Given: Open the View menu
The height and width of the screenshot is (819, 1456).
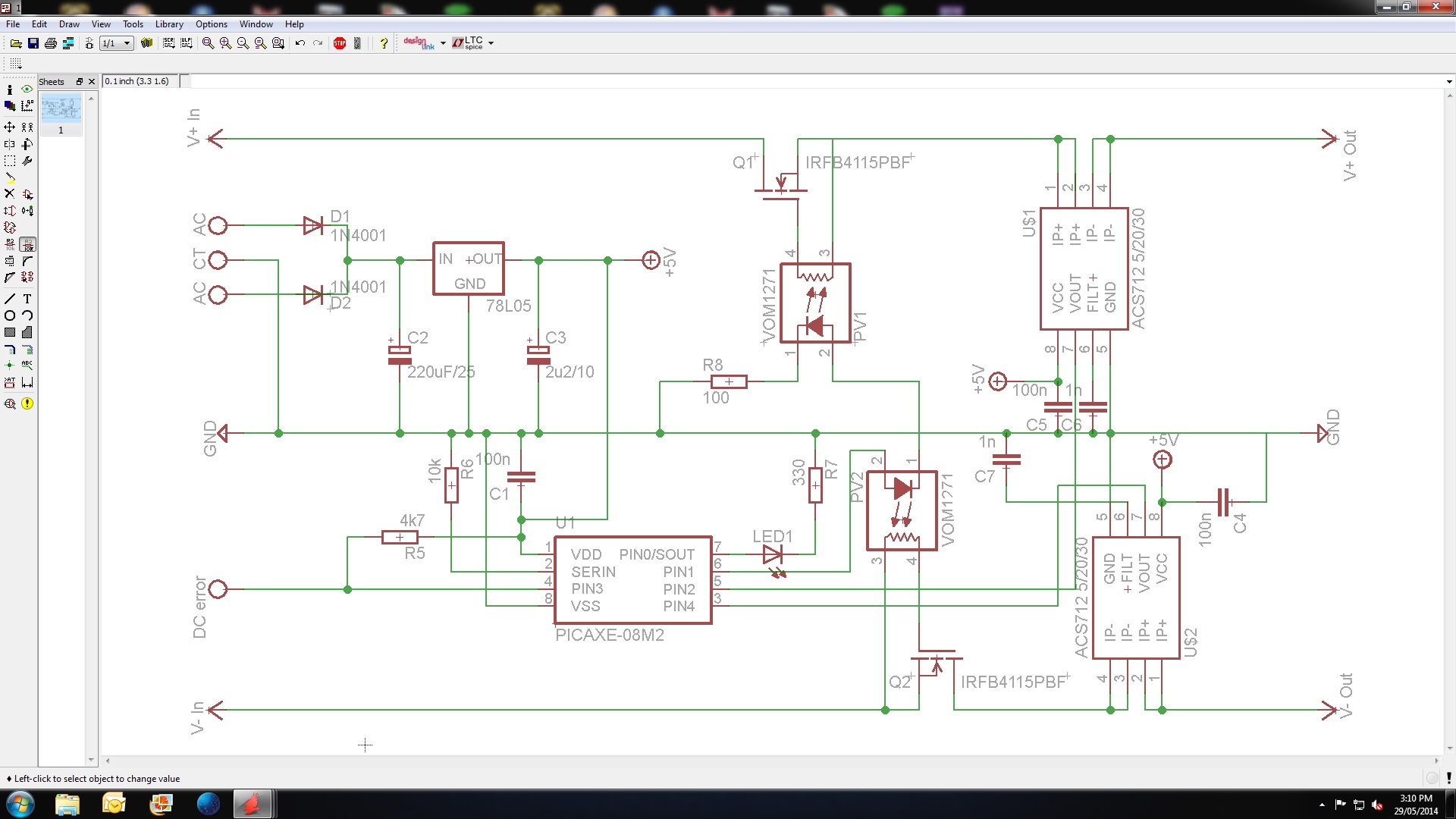Looking at the screenshot, I should 101,24.
